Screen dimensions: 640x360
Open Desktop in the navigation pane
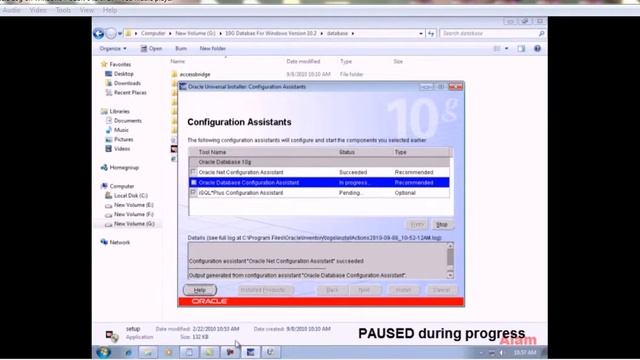coord(124,74)
